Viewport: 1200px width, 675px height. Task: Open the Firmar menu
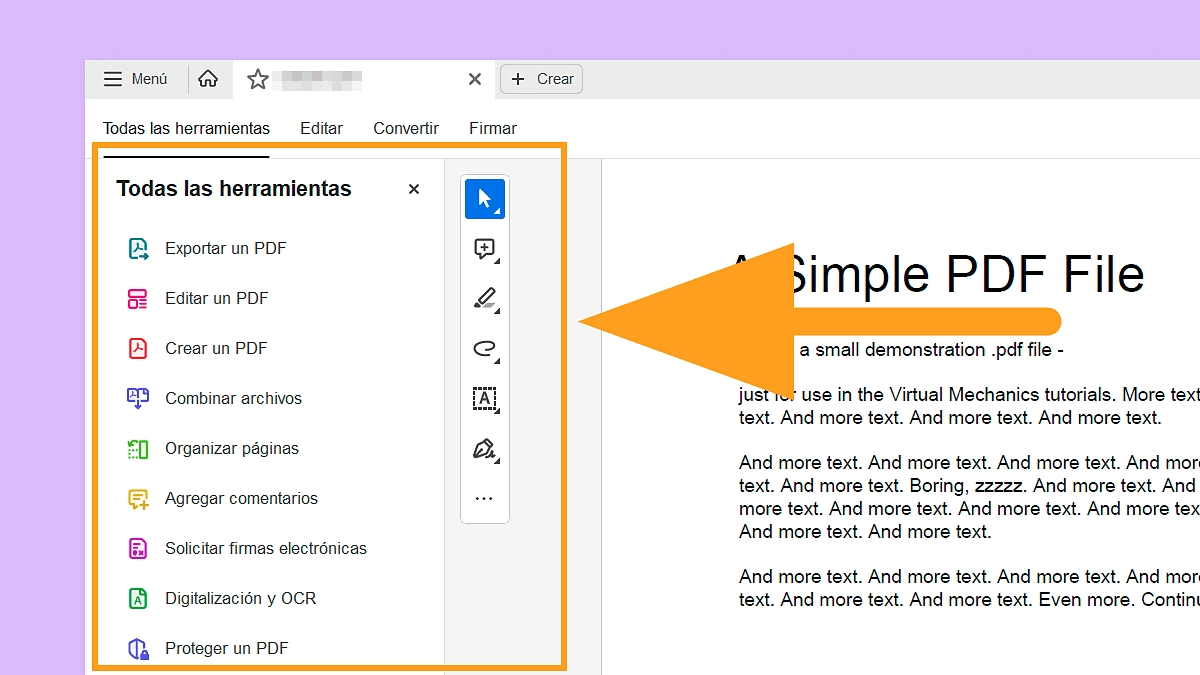click(x=492, y=128)
